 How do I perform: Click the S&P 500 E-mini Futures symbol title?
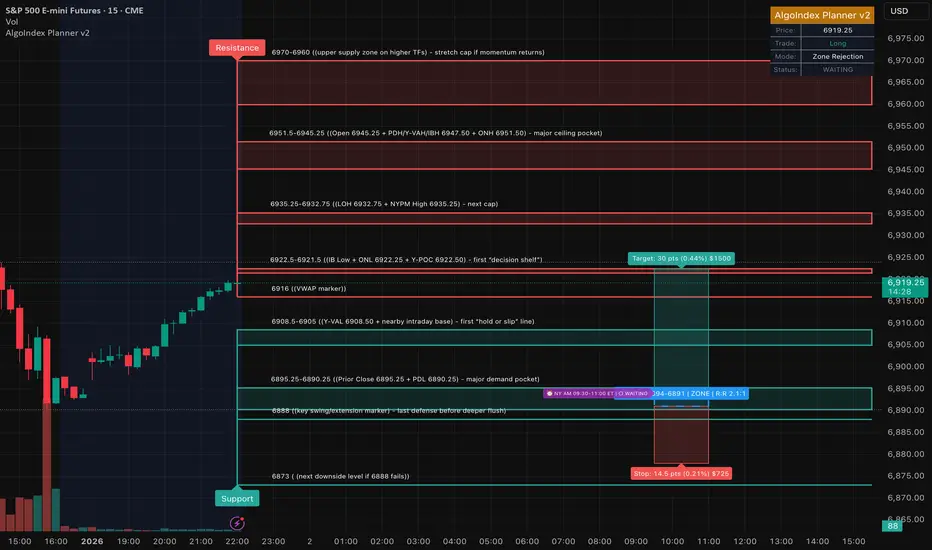coord(74,10)
